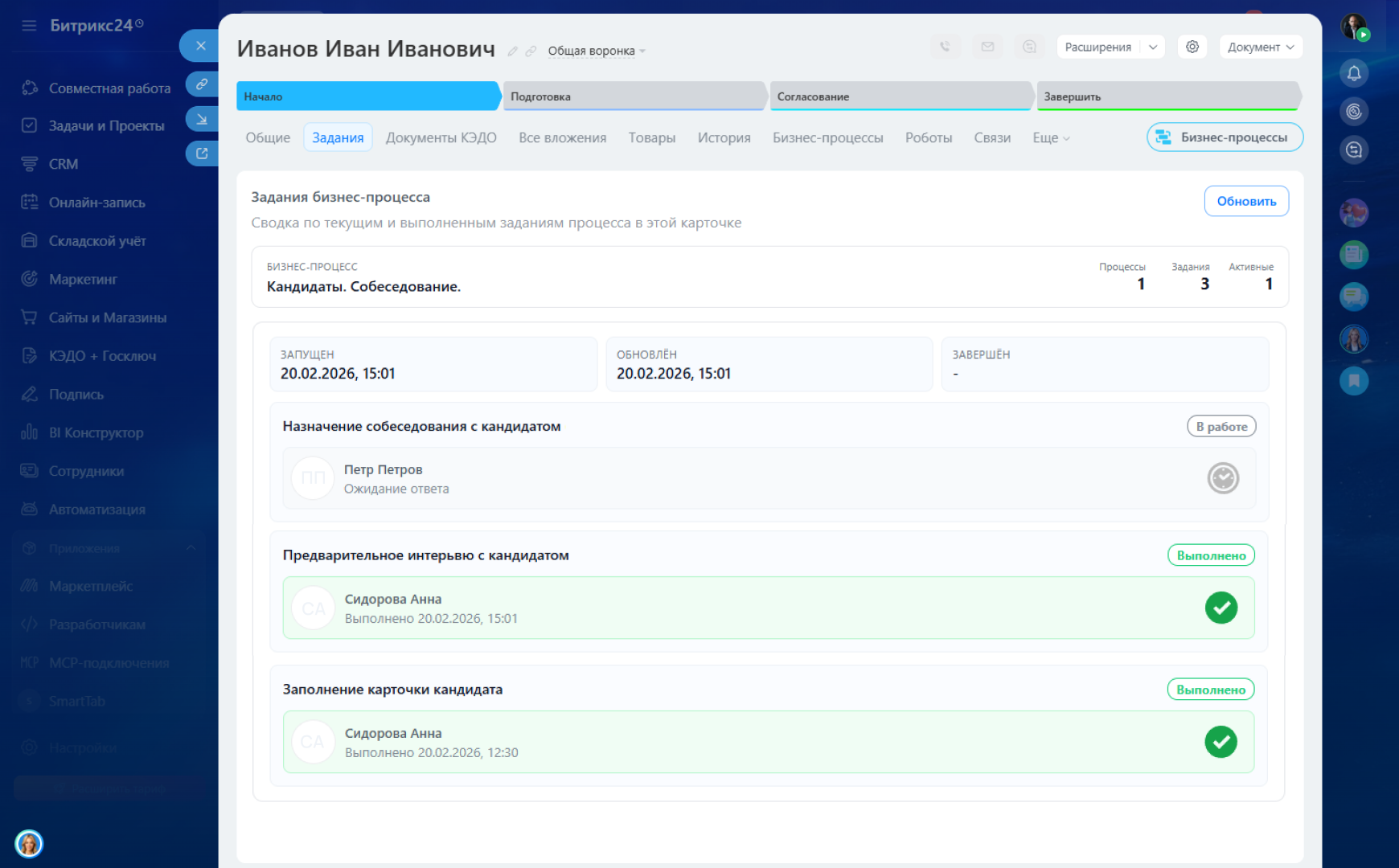Screen dimensions: 1399x868
Task: Open card settings gear icon
Action: pyautogui.click(x=1192, y=47)
